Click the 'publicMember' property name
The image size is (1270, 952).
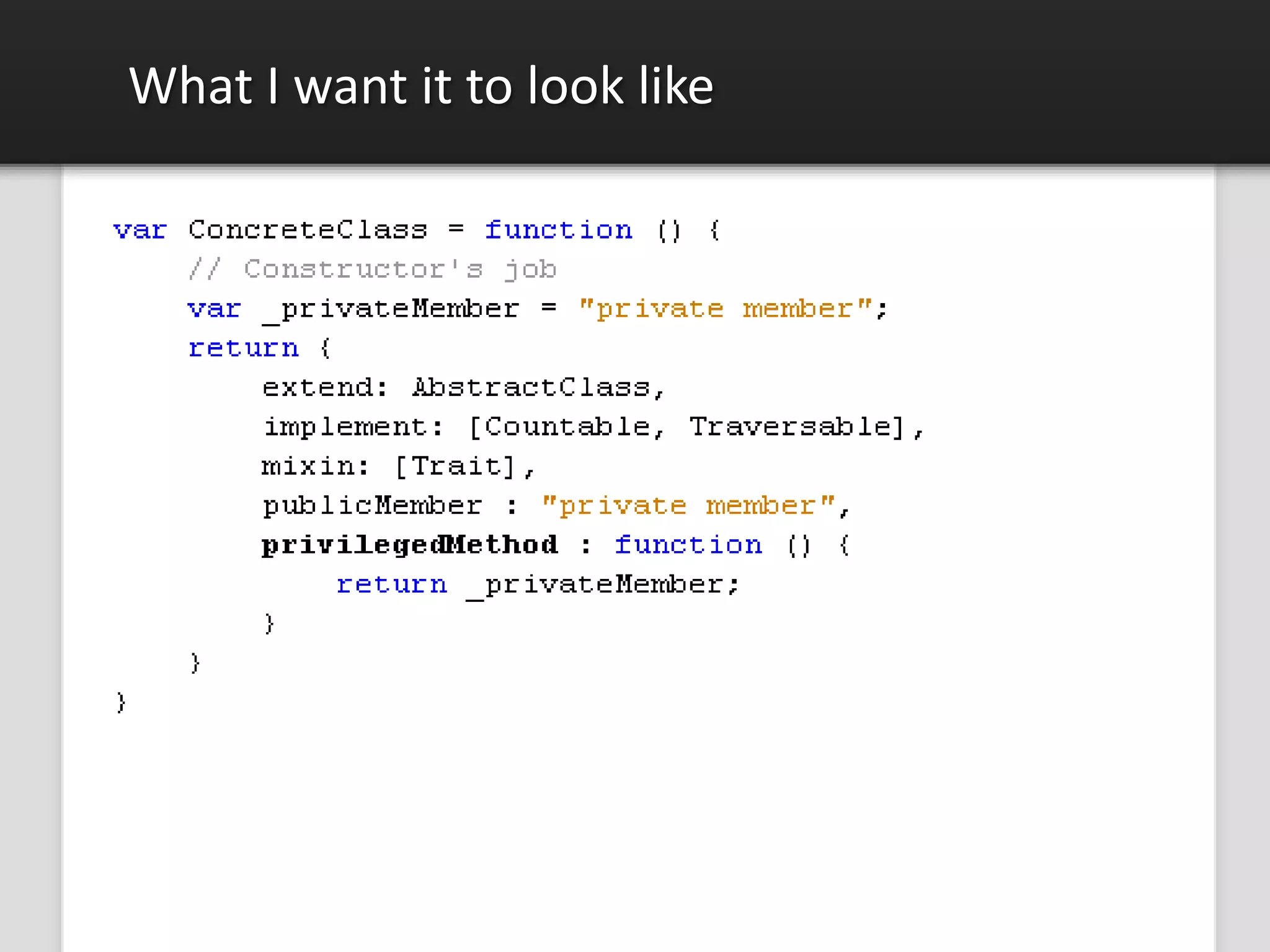click(x=372, y=506)
